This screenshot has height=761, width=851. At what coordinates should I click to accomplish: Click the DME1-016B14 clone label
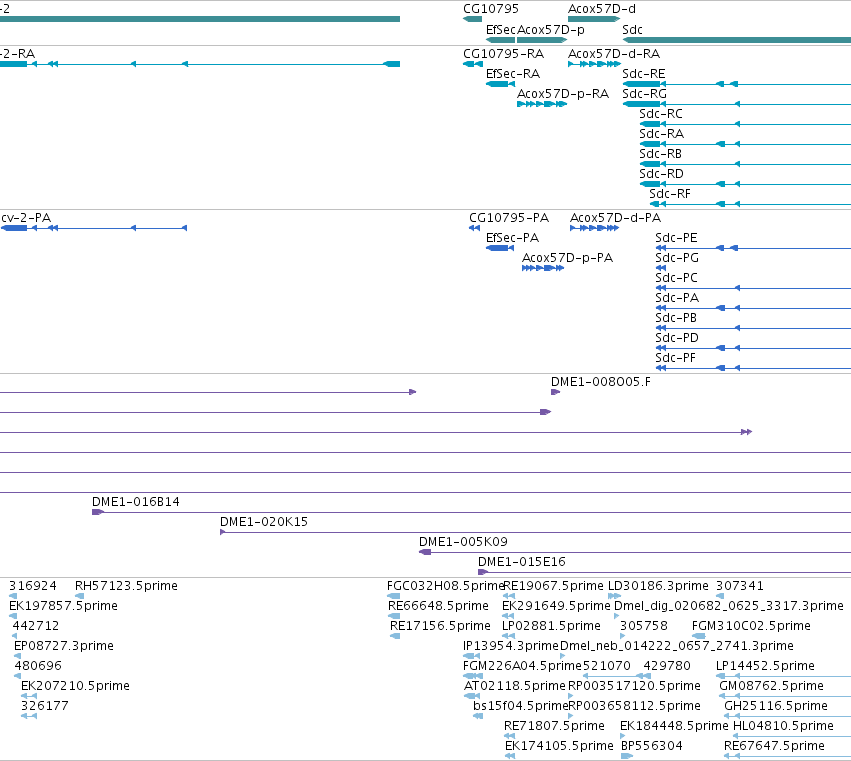point(135,502)
